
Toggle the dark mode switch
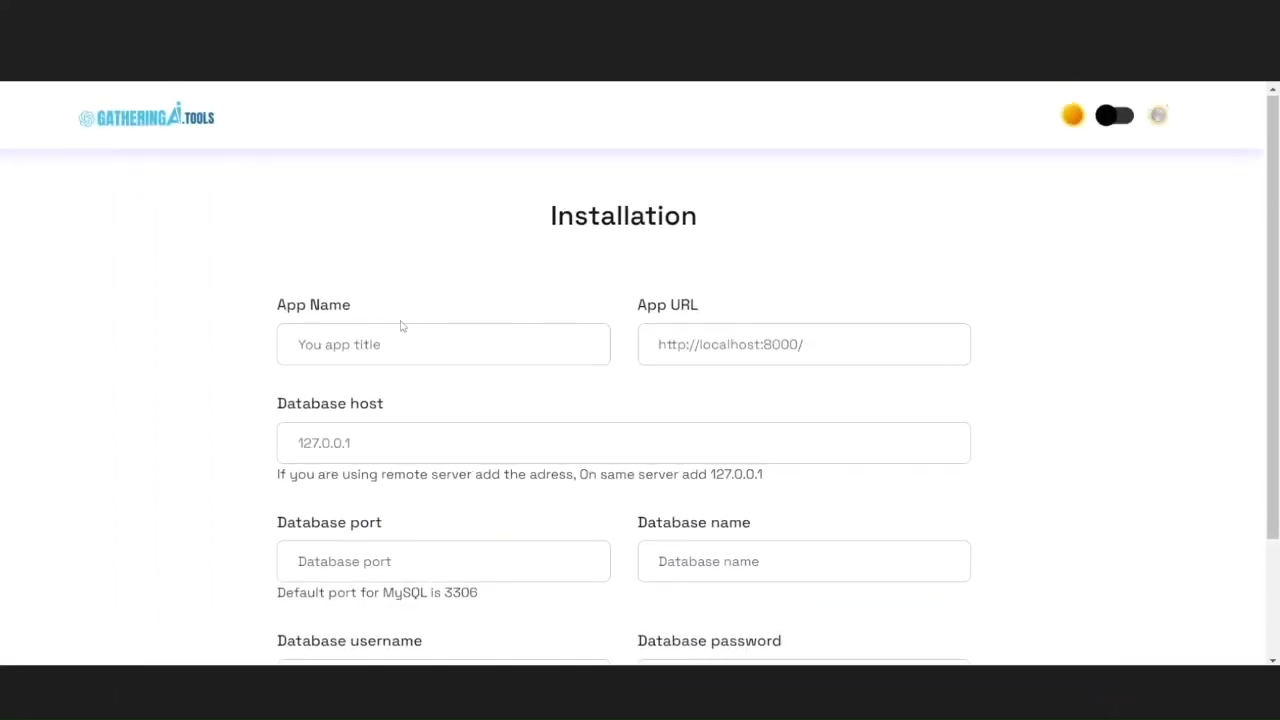1114,116
